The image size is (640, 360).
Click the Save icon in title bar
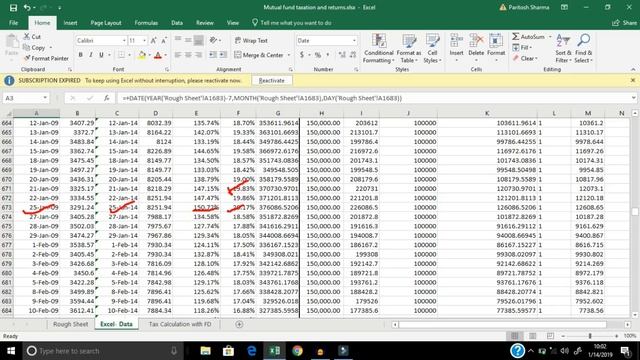[13, 7]
